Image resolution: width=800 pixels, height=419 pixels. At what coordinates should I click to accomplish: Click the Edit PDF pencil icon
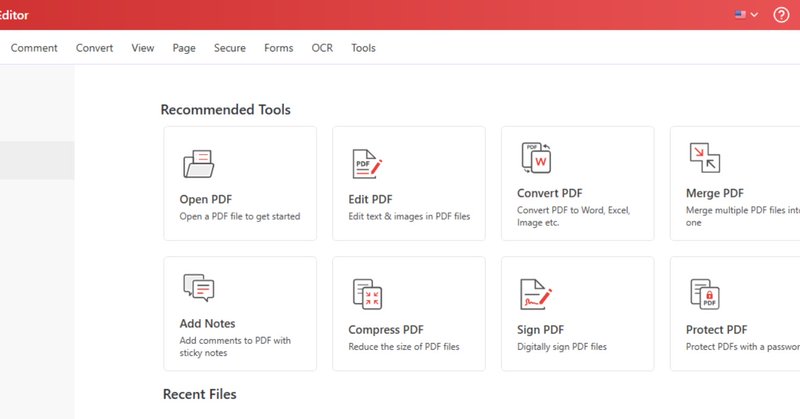367,164
